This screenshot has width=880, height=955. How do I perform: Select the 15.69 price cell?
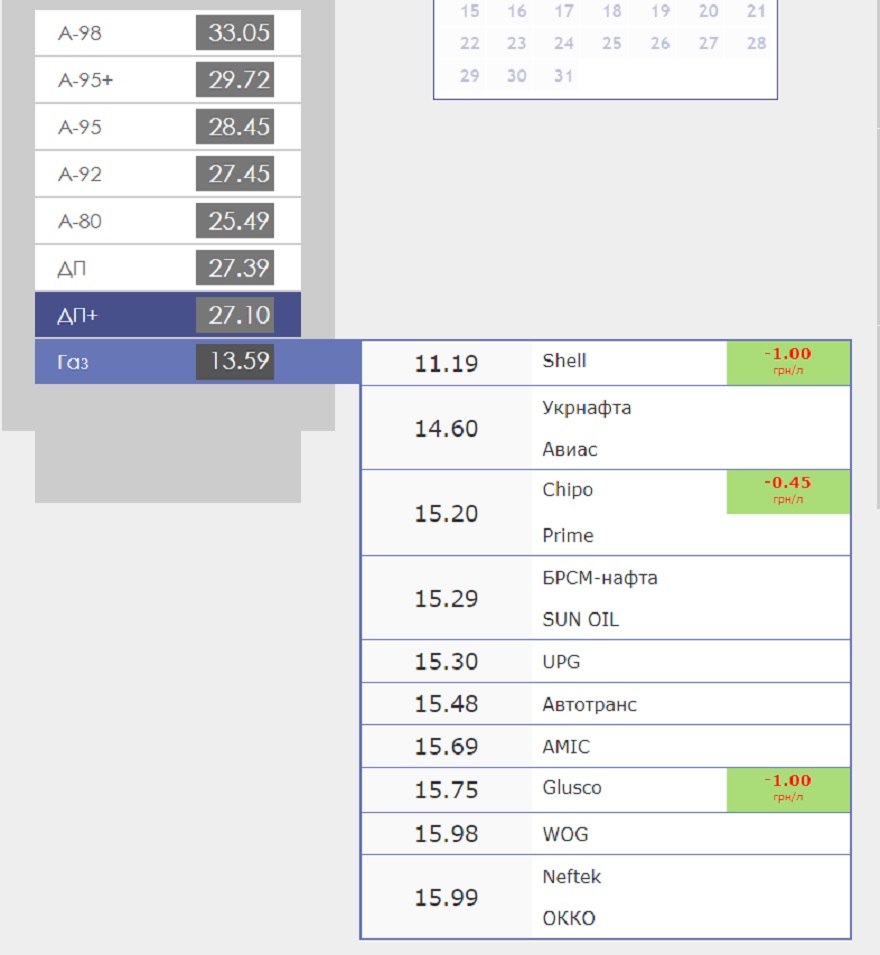pyautogui.click(x=446, y=747)
